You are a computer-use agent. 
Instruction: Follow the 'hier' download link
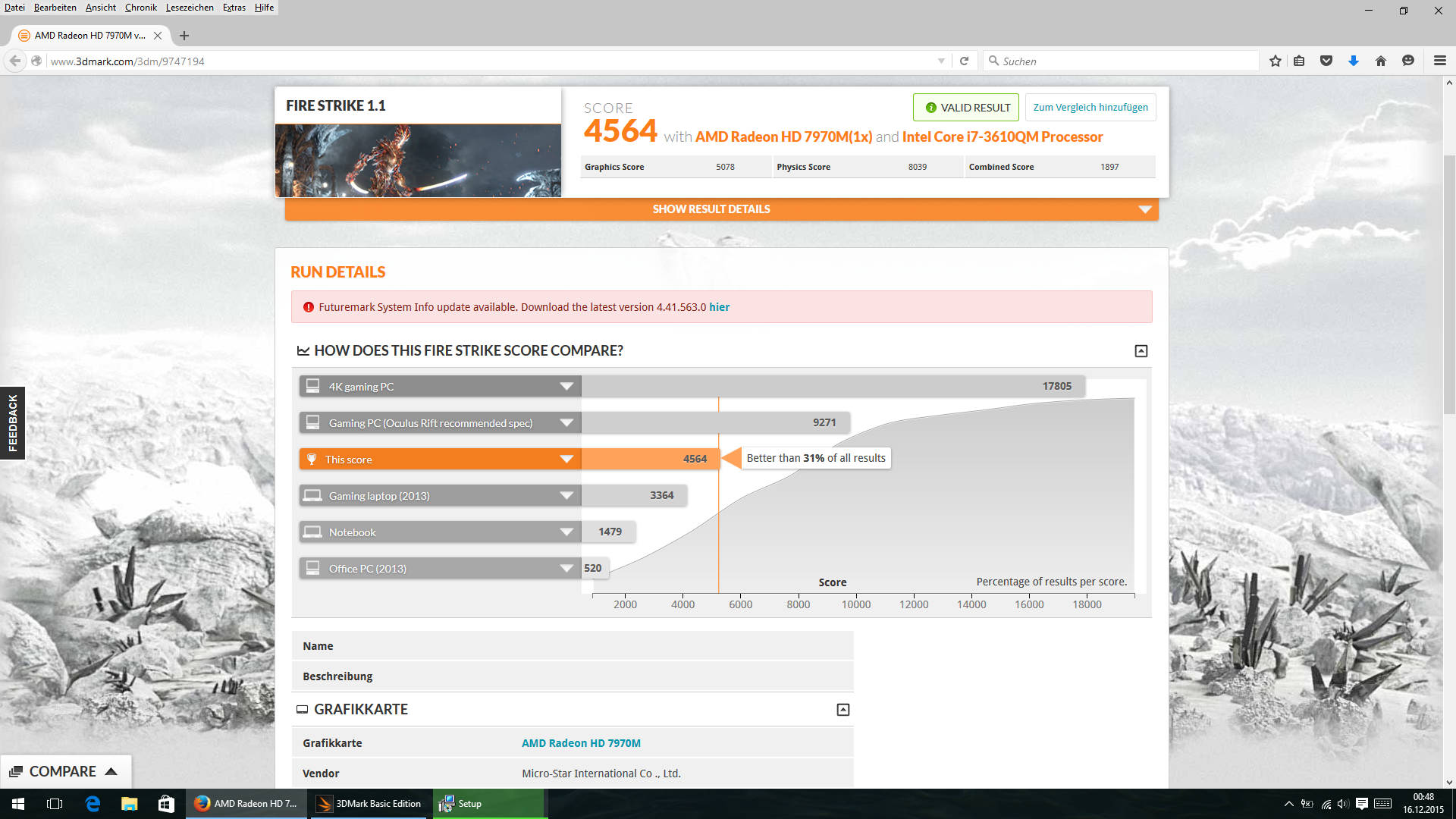pyautogui.click(x=719, y=307)
